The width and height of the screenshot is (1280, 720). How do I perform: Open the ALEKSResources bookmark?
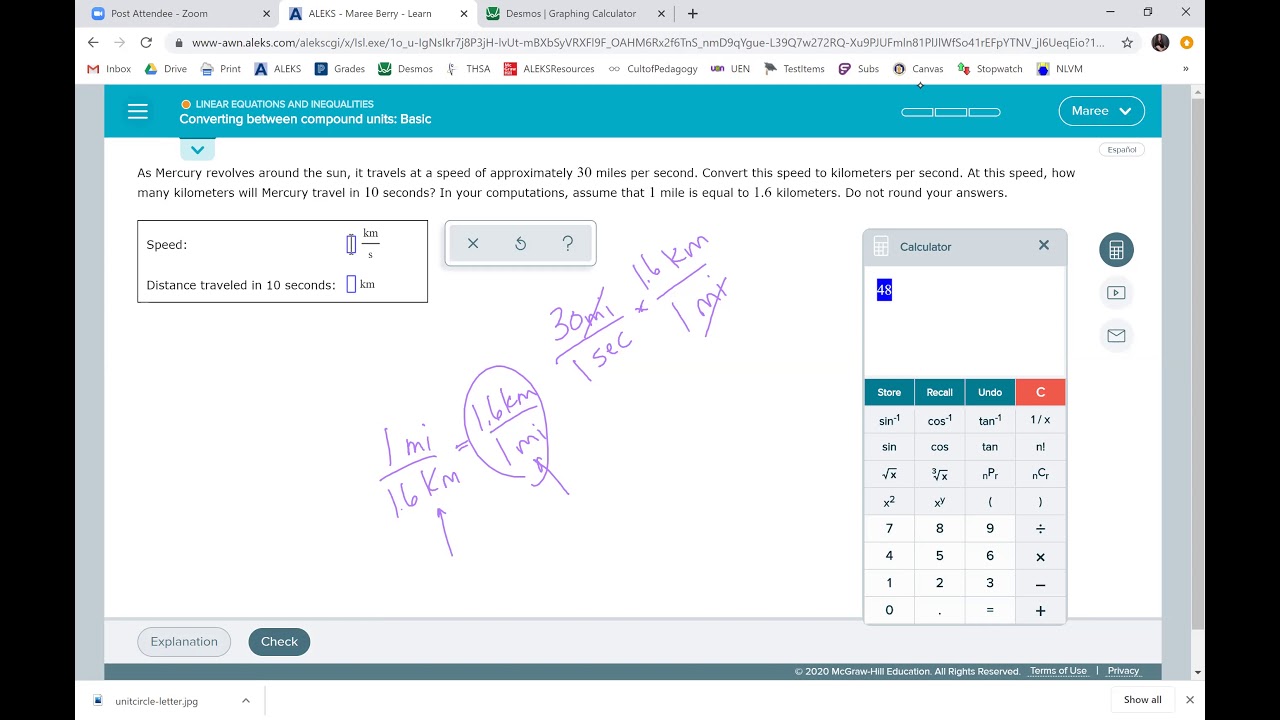tap(549, 69)
